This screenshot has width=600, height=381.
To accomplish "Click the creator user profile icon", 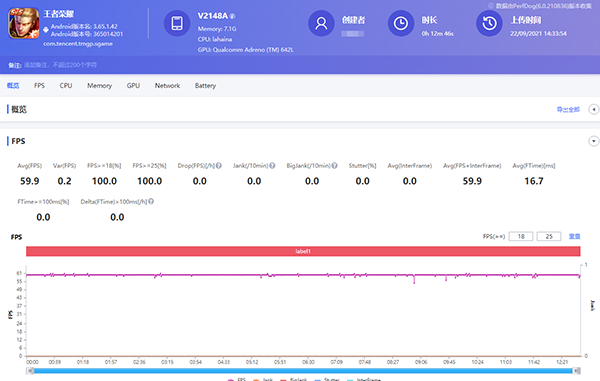I will (321, 23).
